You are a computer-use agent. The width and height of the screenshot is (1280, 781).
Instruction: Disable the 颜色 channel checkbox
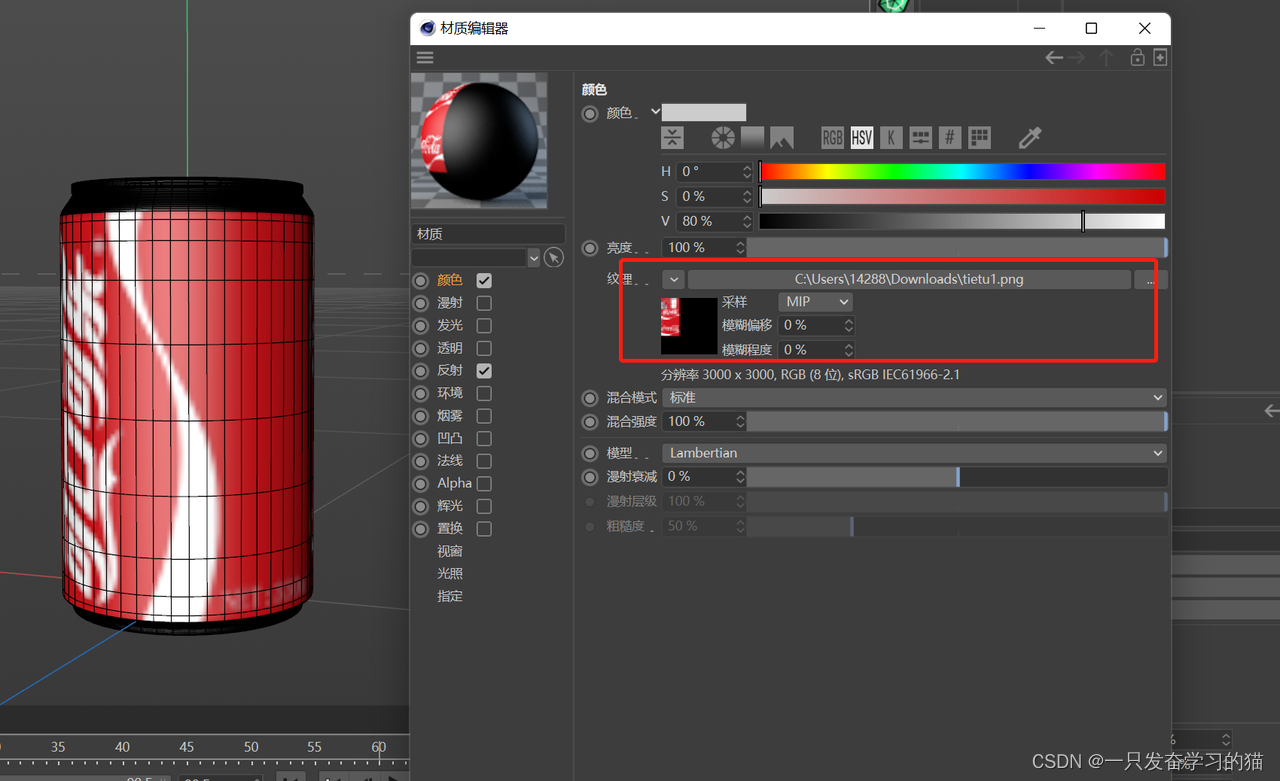pyautogui.click(x=484, y=281)
